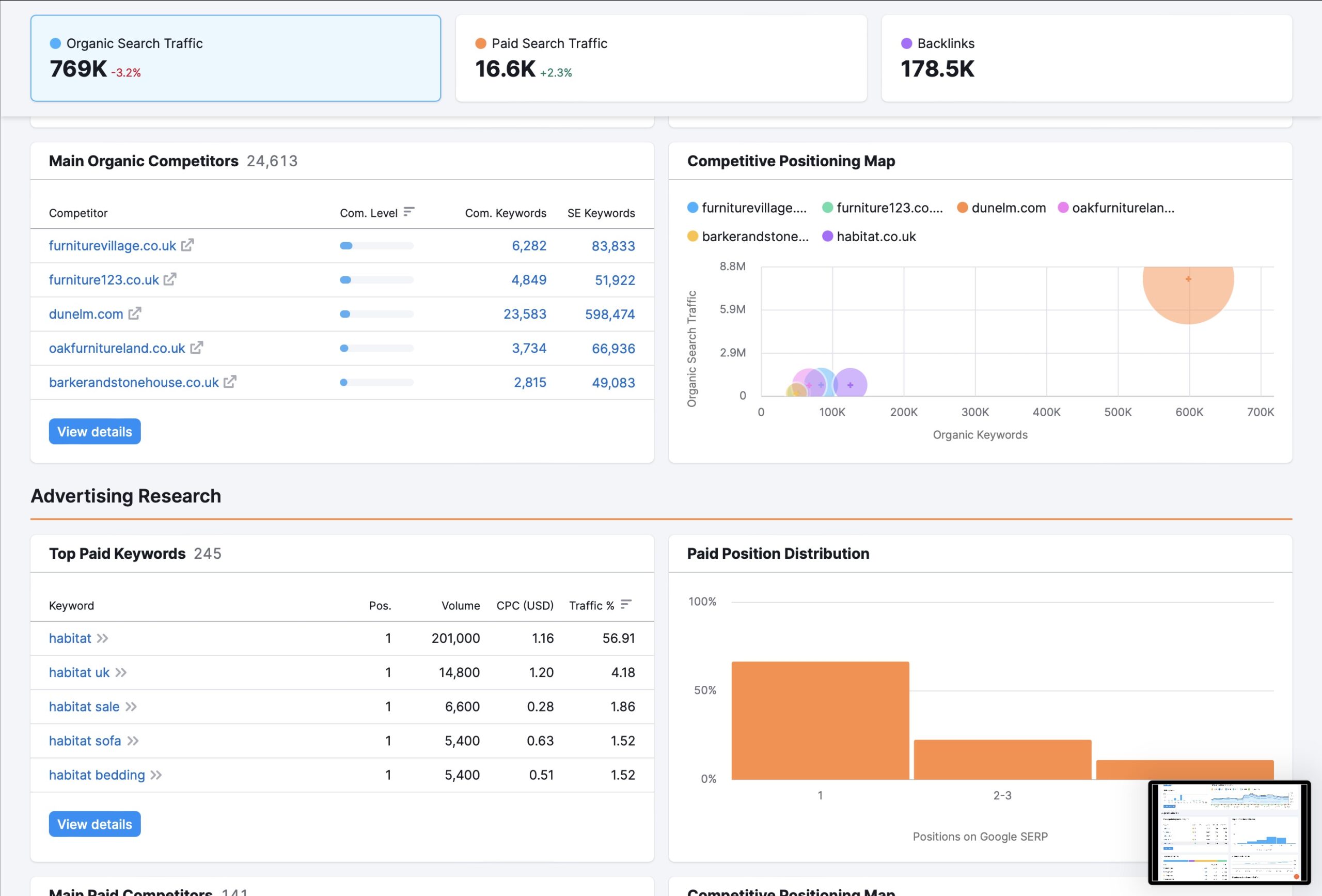View details of Top Paid Keywords

coord(95,824)
